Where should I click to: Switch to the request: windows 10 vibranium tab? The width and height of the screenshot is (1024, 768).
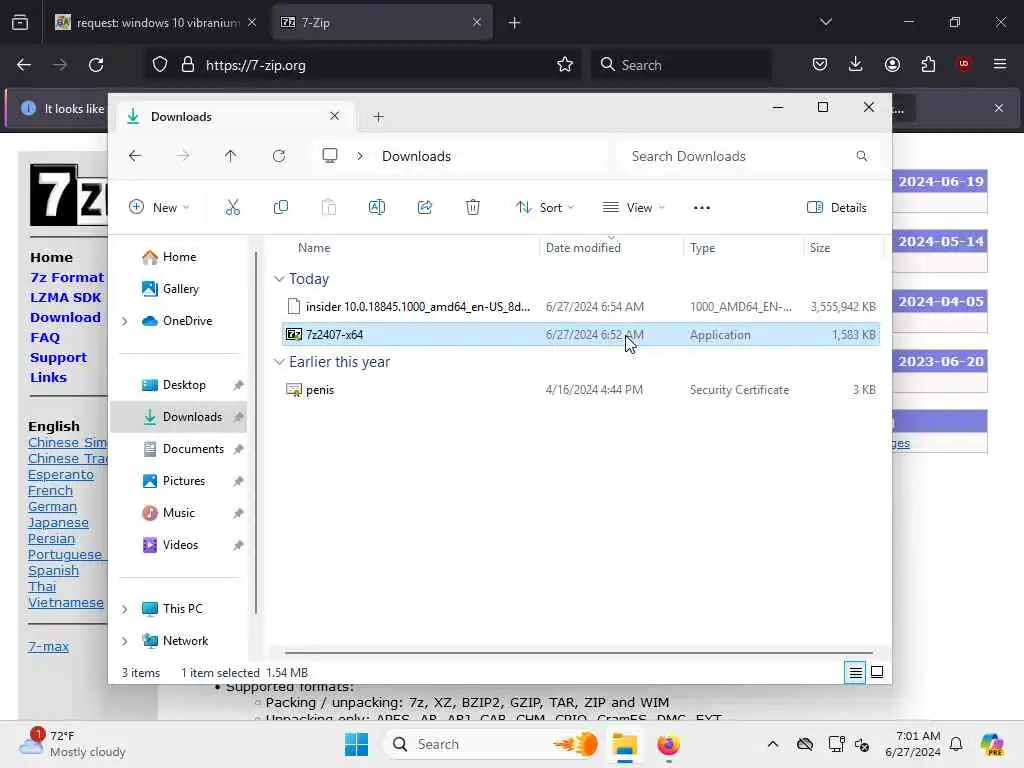click(155, 22)
